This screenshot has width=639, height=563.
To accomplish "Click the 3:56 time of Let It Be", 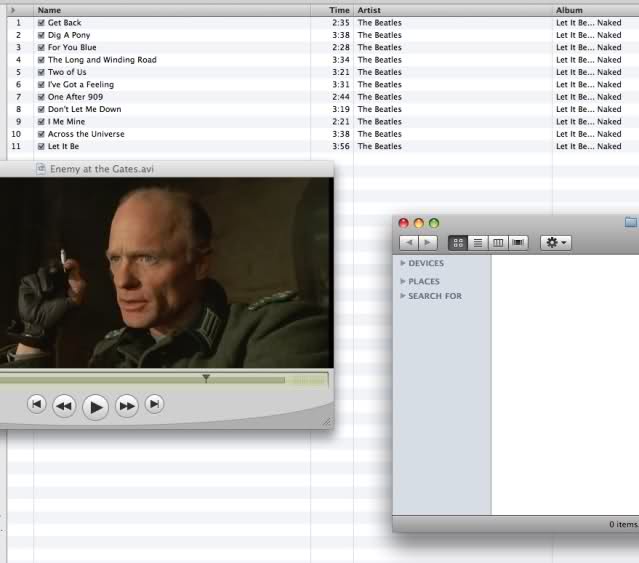I will coord(341,146).
